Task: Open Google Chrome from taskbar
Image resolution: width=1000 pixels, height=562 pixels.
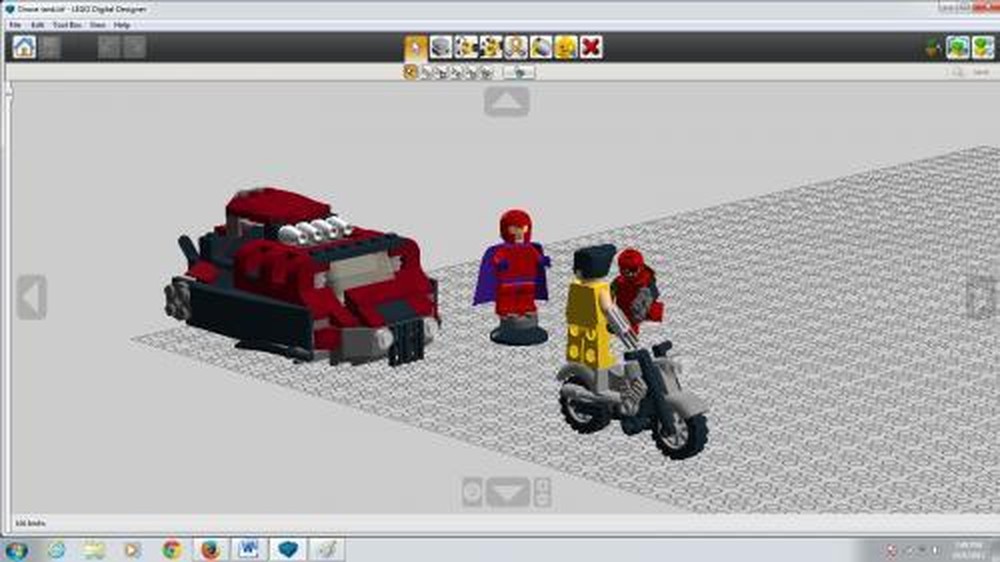Action: click(172, 550)
